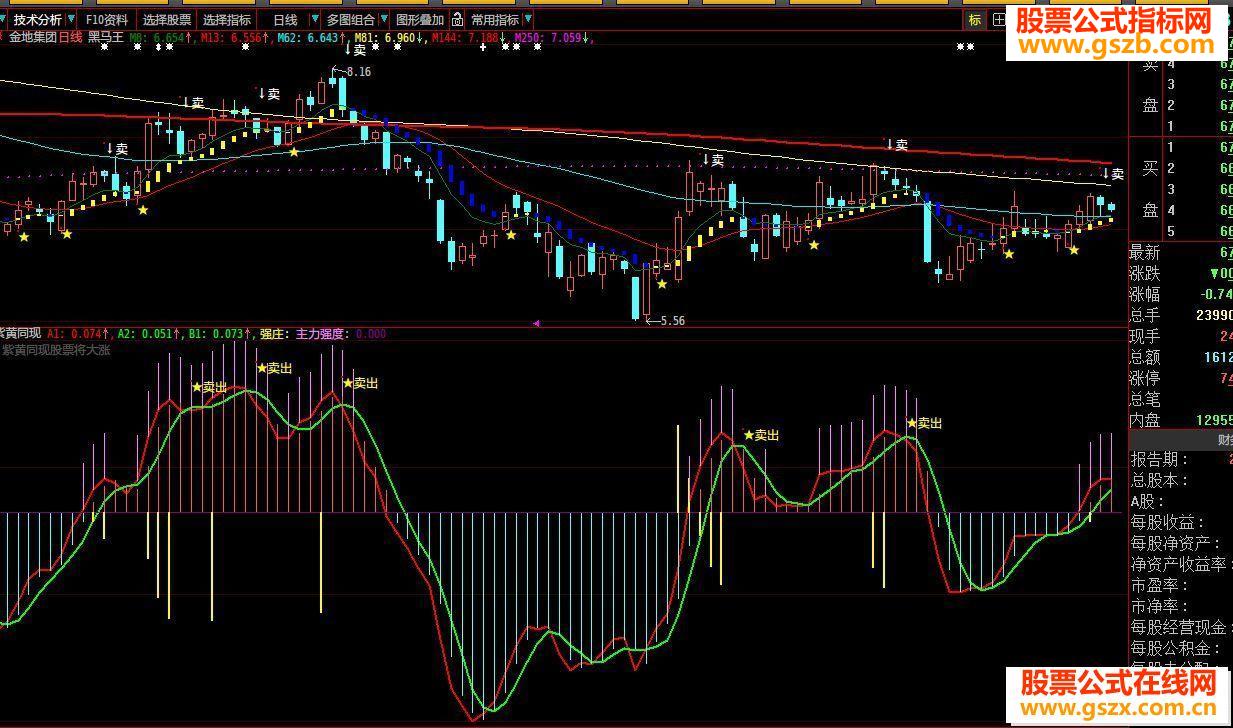Click the 涨停 limit-up row
Image resolution: width=1233 pixels, height=728 pixels.
coord(1181,378)
